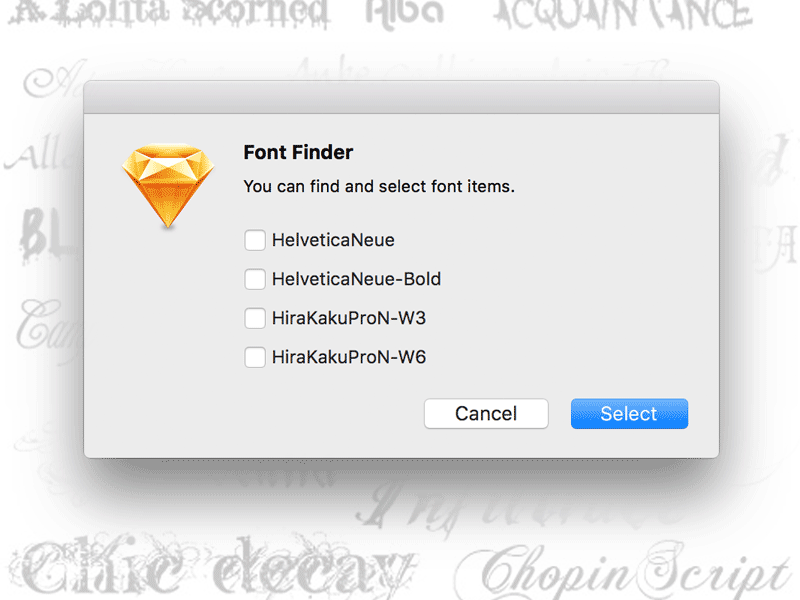Viewport: 800px width, 600px height.
Task: Click the Chic decay font sample
Action: point(209,567)
